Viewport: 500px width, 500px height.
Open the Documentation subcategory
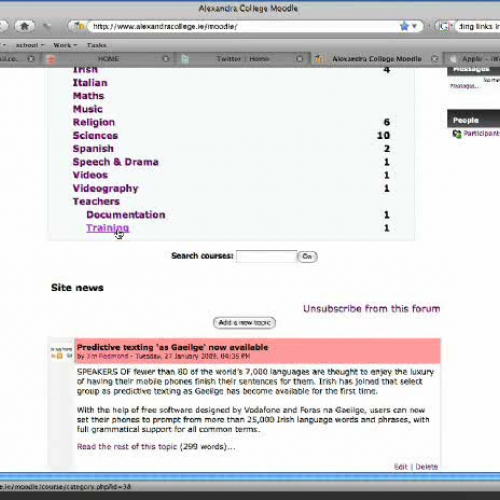pos(126,215)
